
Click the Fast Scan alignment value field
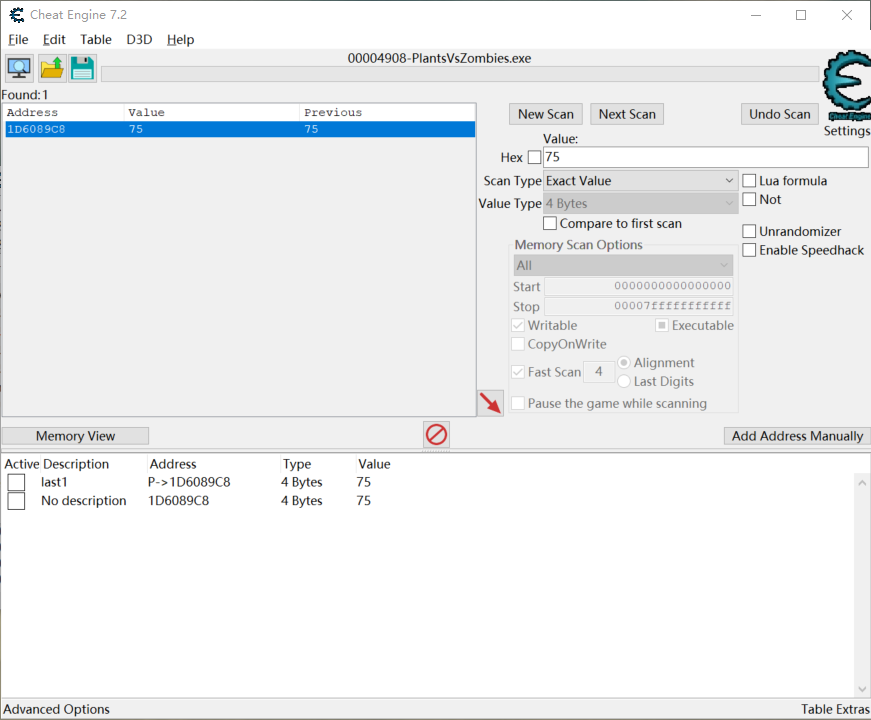pos(598,372)
